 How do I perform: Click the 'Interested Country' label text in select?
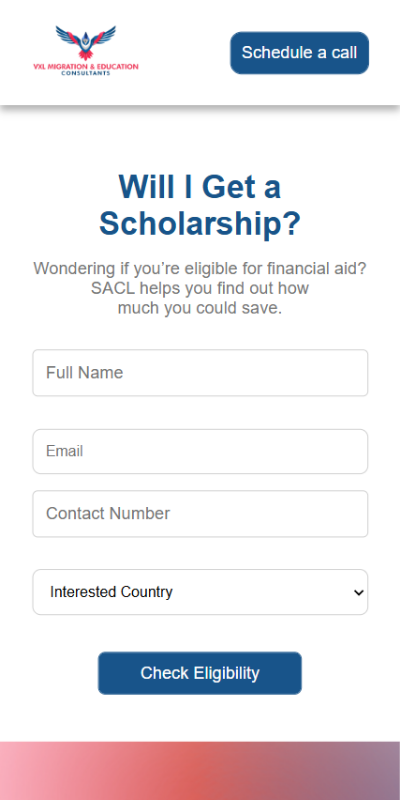click(x=111, y=592)
